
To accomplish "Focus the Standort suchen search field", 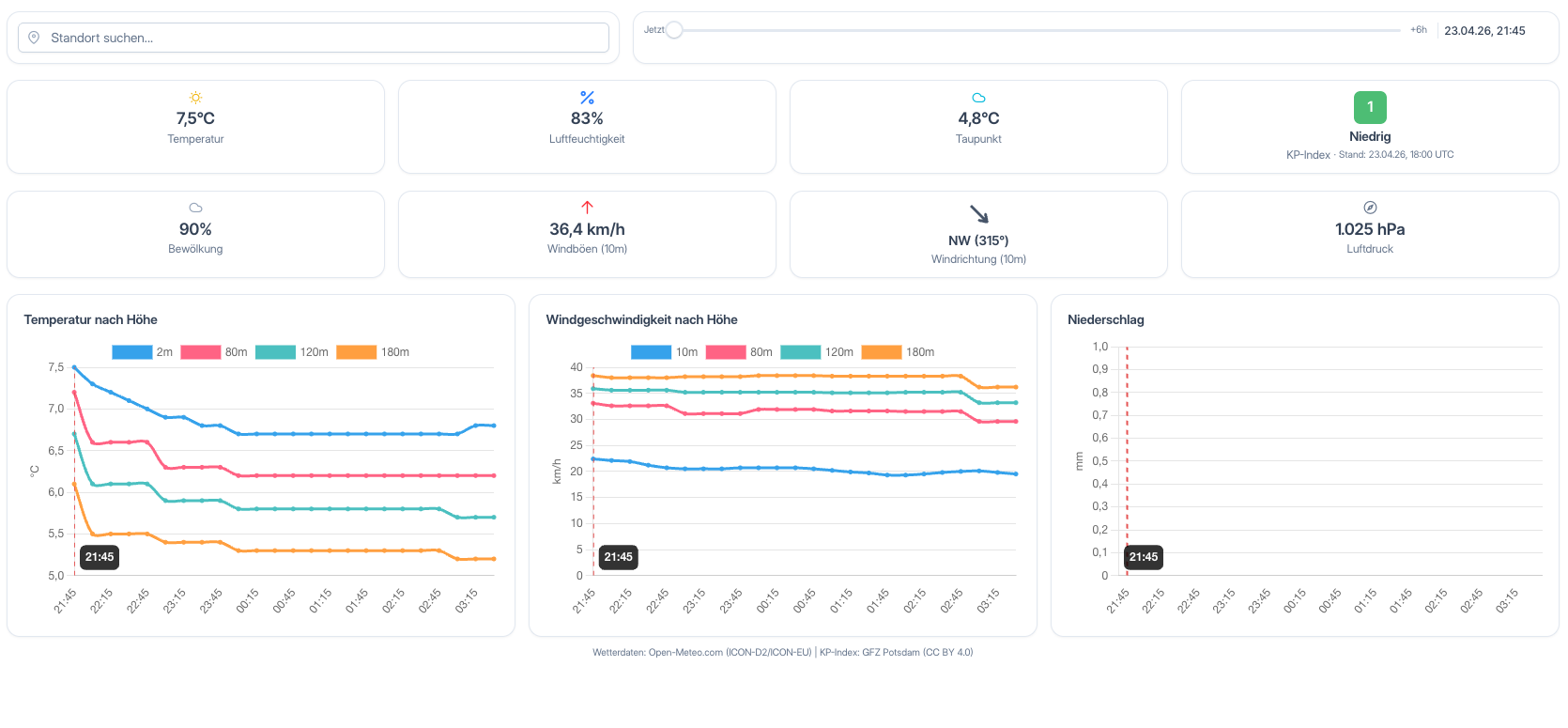I will click(x=314, y=38).
